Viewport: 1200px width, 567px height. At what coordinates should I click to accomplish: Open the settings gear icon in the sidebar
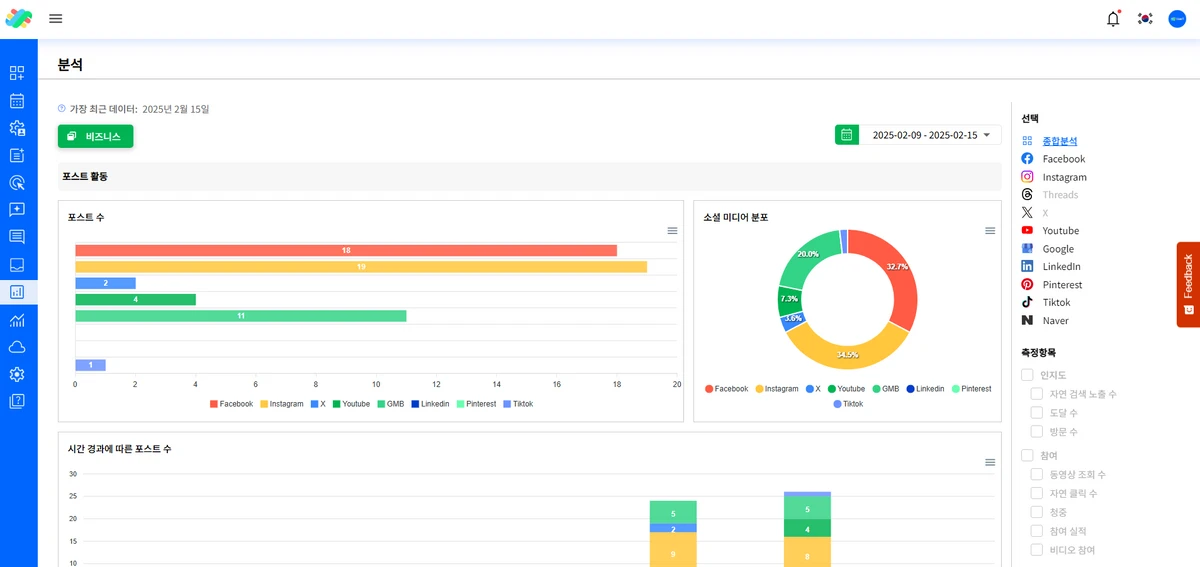pos(17,374)
